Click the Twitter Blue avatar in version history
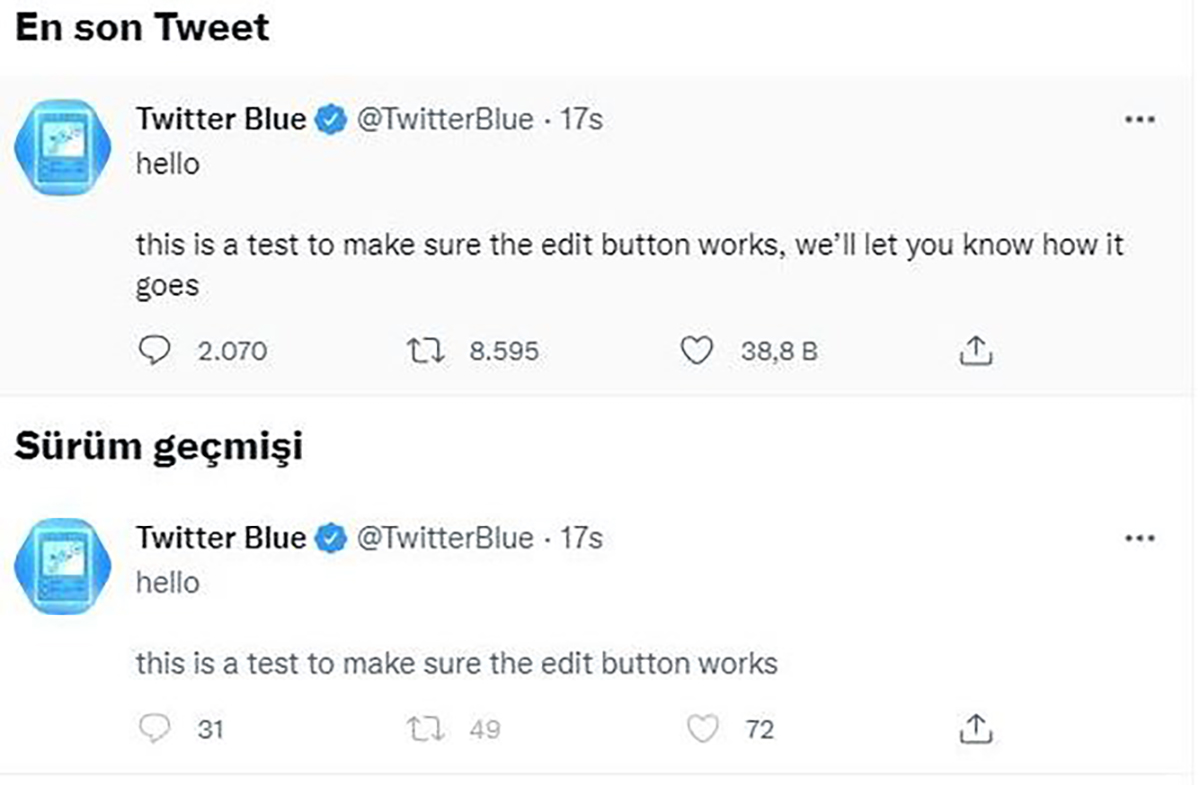Image resolution: width=1200 pixels, height=785 pixels. 62,565
